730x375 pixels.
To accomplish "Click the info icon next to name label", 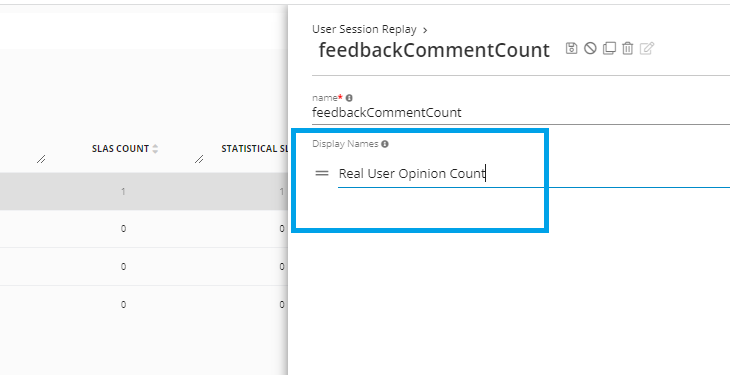I will pos(349,98).
